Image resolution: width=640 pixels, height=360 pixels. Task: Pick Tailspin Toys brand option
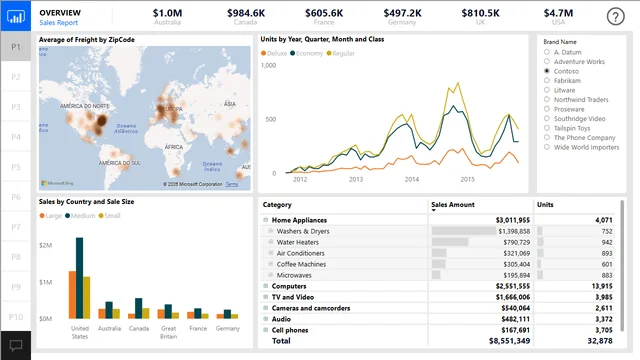point(547,128)
